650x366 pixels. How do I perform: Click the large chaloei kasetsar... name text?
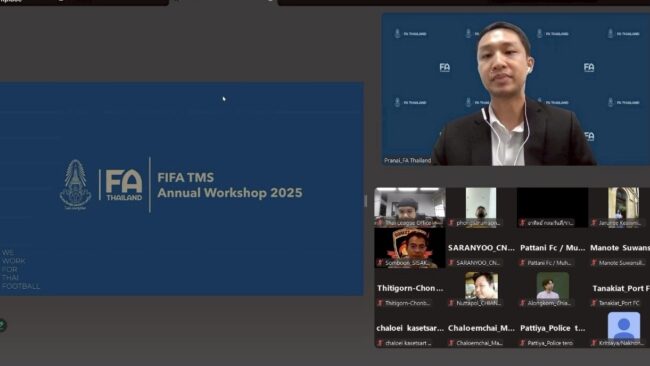pos(410,328)
